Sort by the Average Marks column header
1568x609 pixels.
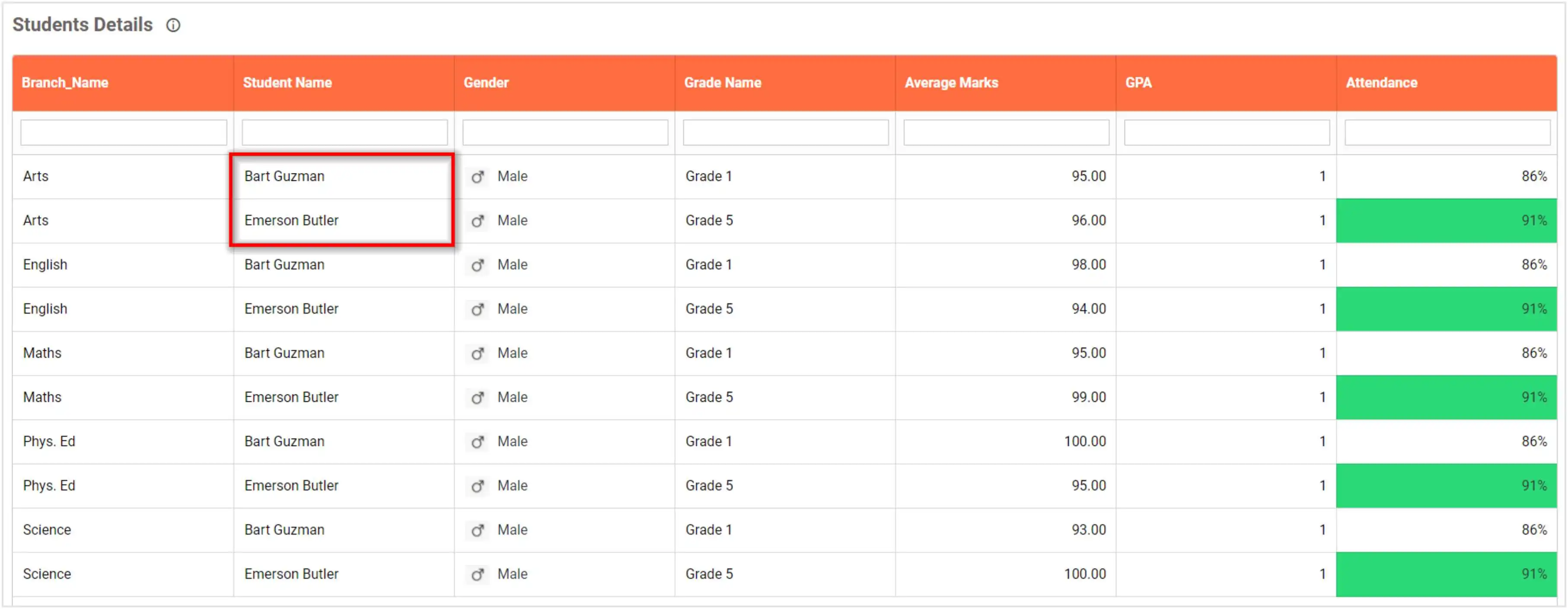pyautogui.click(x=951, y=82)
